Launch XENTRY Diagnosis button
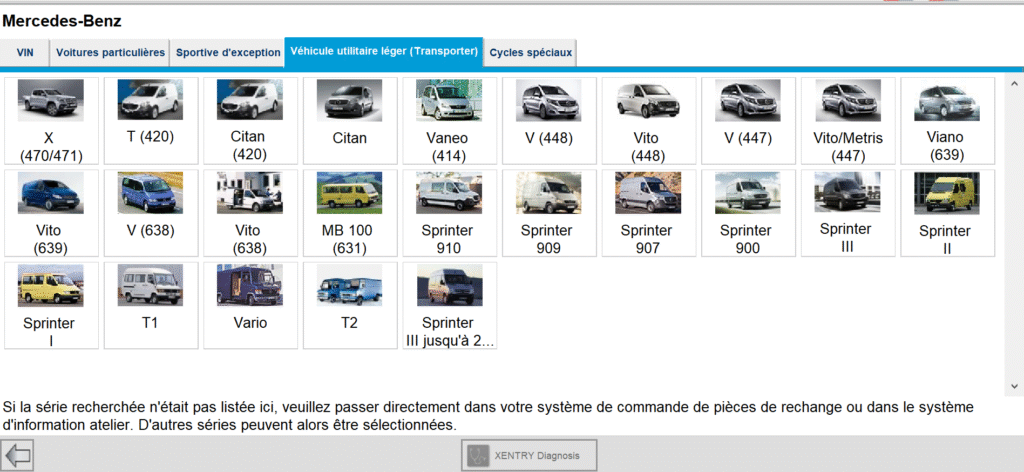Viewport: 1024px width, 472px height. pyautogui.click(x=529, y=456)
